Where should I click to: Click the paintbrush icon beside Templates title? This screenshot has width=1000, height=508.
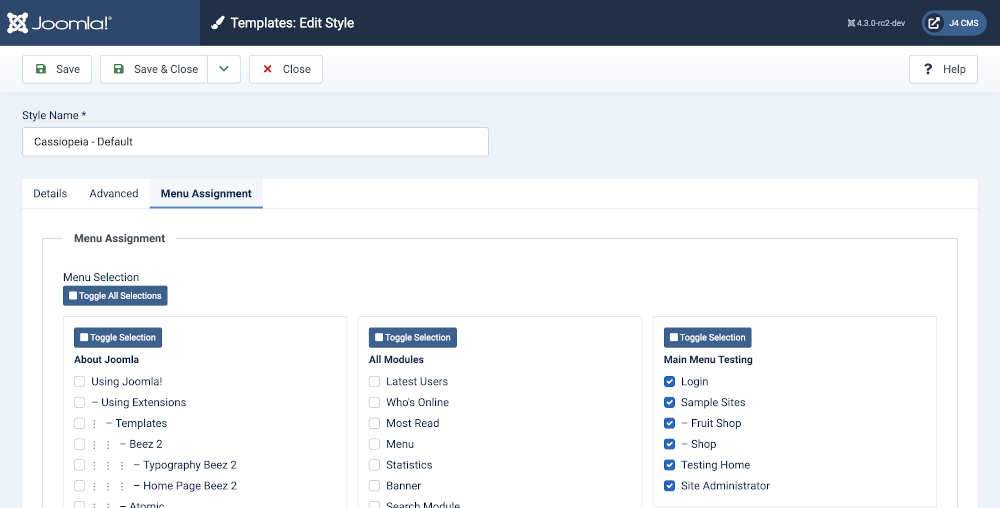pos(217,23)
